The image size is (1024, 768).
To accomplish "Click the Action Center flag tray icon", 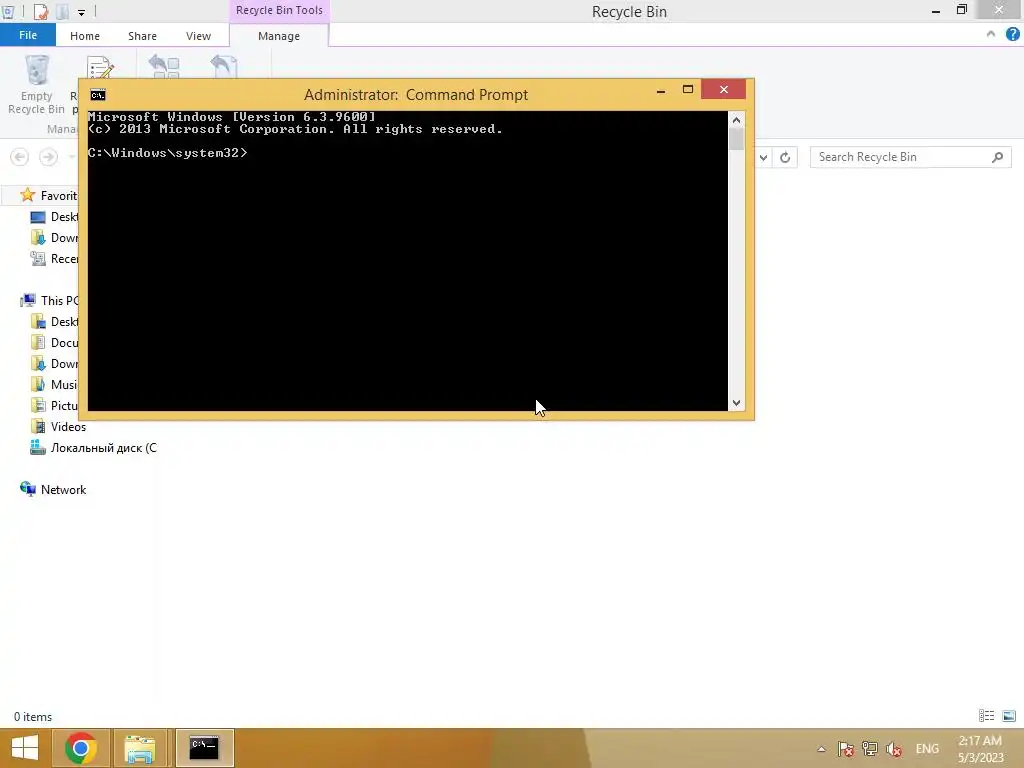I will coord(845,748).
